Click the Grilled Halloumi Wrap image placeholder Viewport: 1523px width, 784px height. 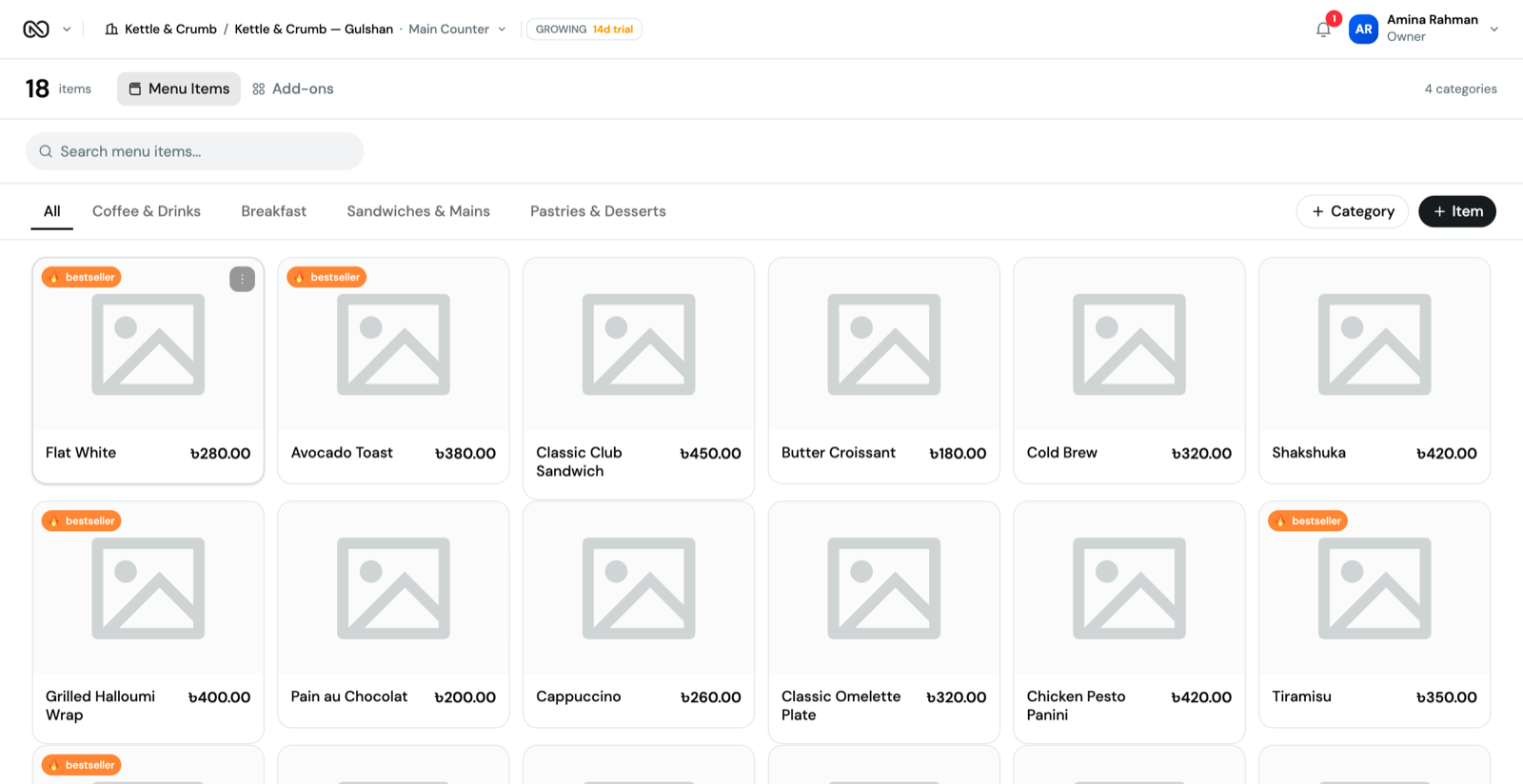(x=148, y=588)
